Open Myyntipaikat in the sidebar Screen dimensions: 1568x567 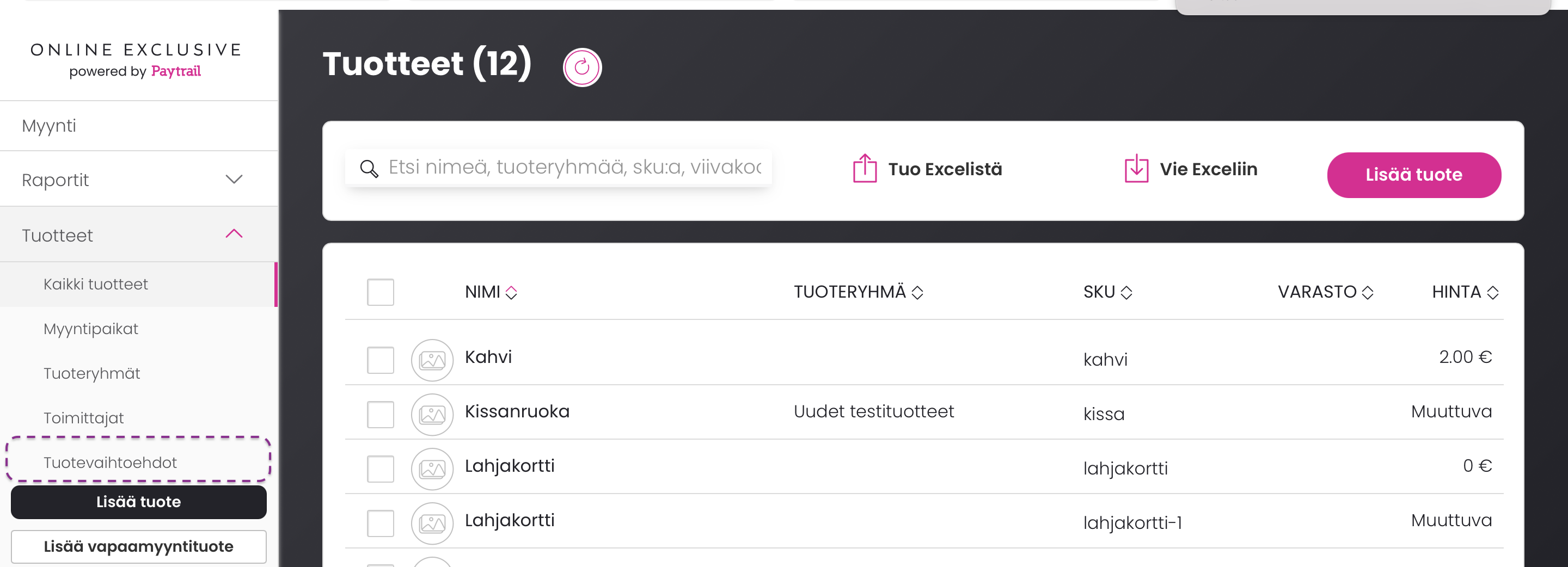click(91, 329)
